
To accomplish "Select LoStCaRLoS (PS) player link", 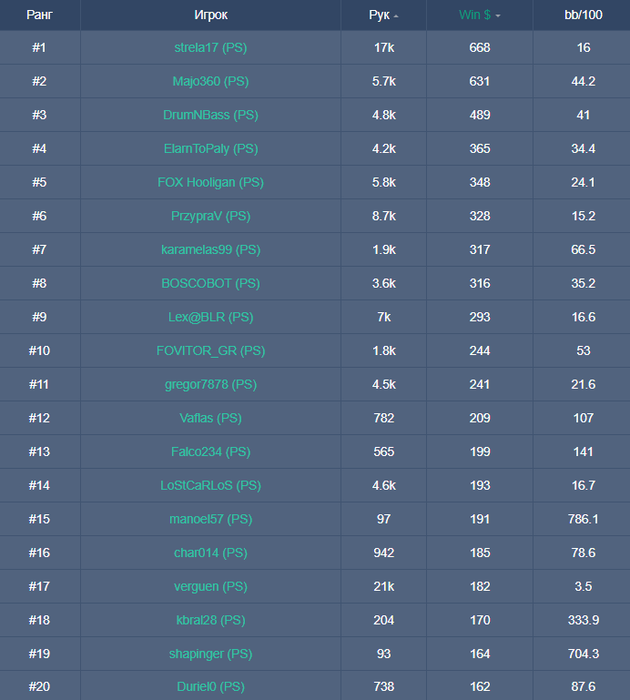I will (211, 485).
